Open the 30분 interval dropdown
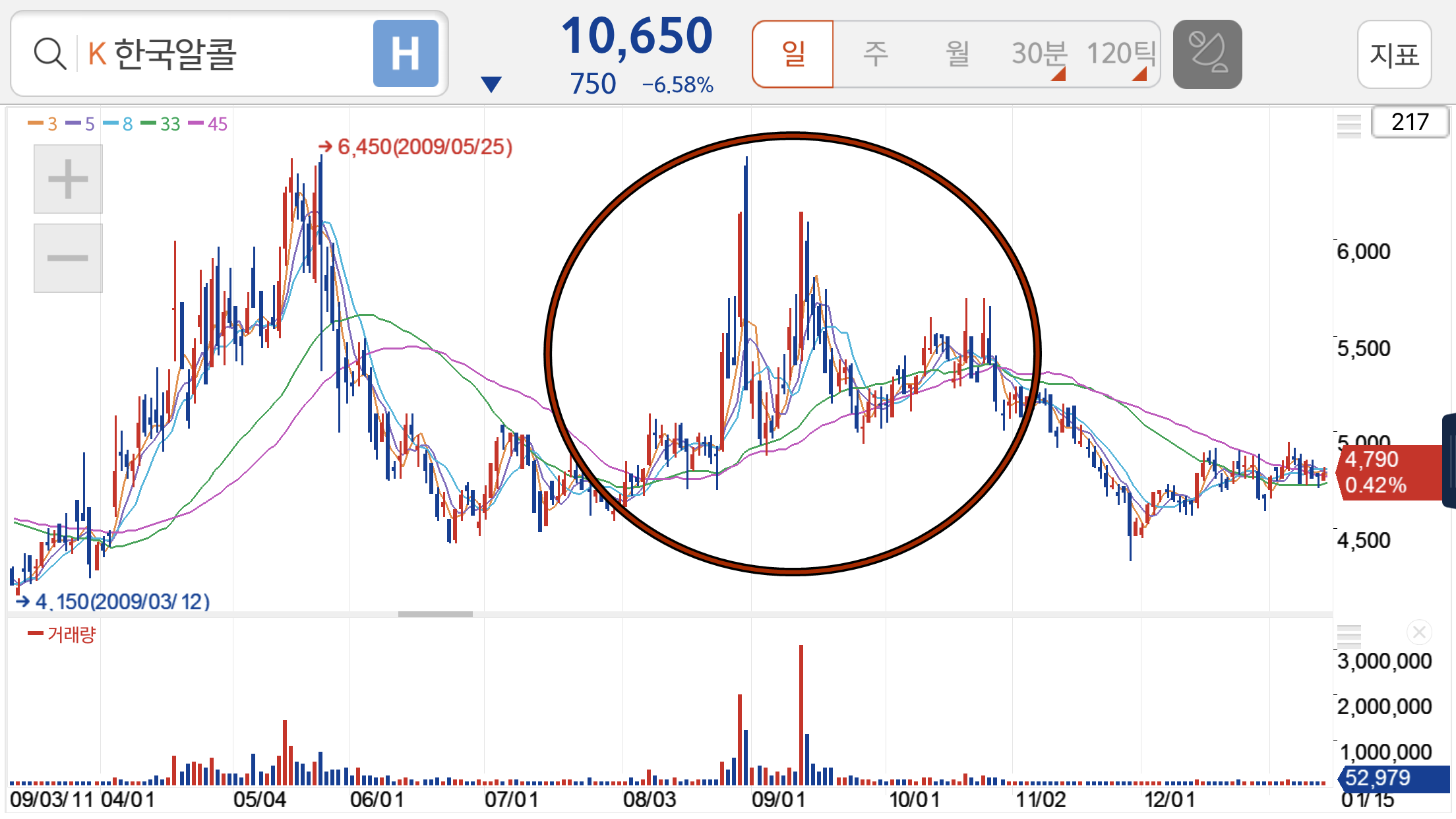The height and width of the screenshot is (819, 1456). point(1039,54)
